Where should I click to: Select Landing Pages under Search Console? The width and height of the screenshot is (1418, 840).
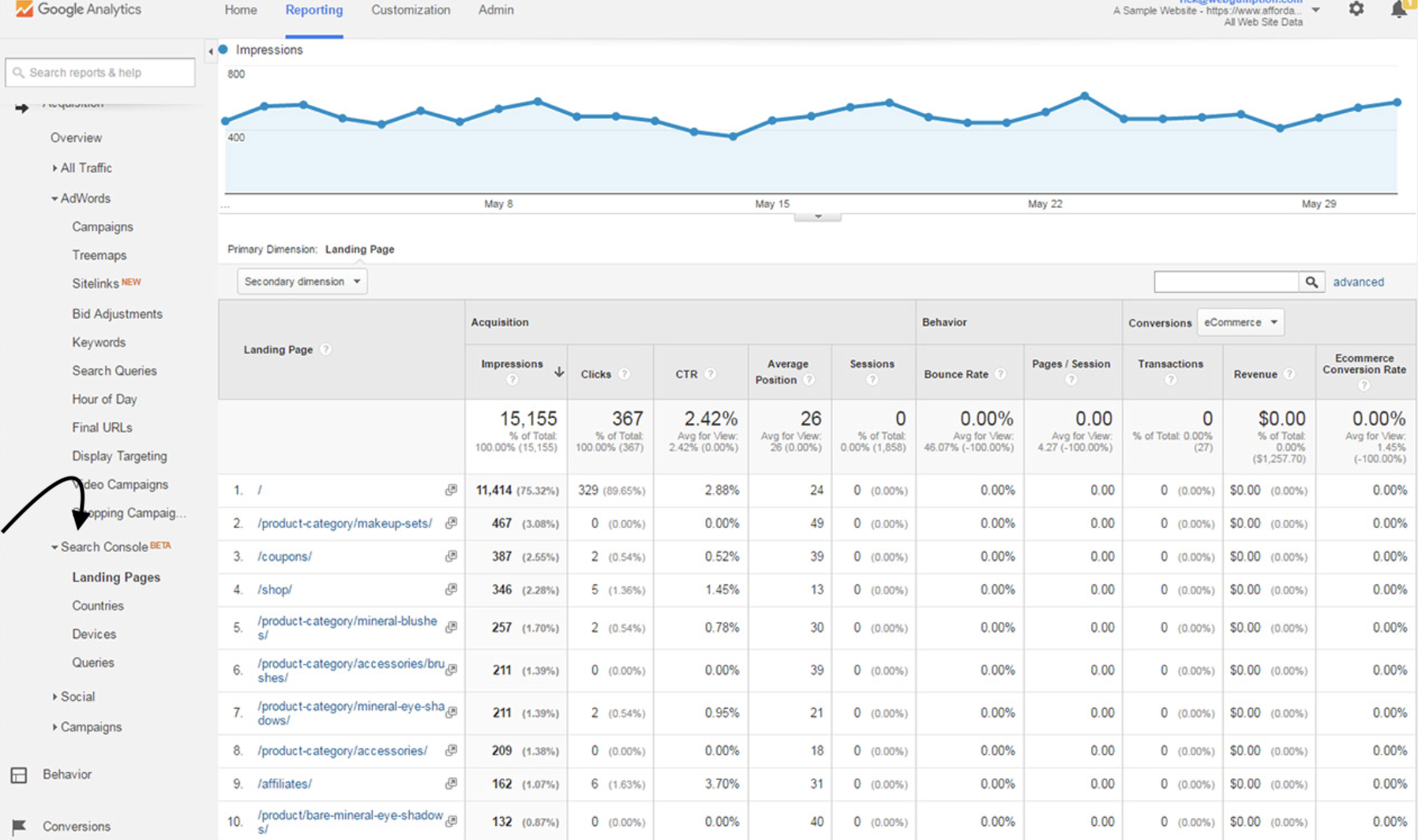[x=116, y=577]
